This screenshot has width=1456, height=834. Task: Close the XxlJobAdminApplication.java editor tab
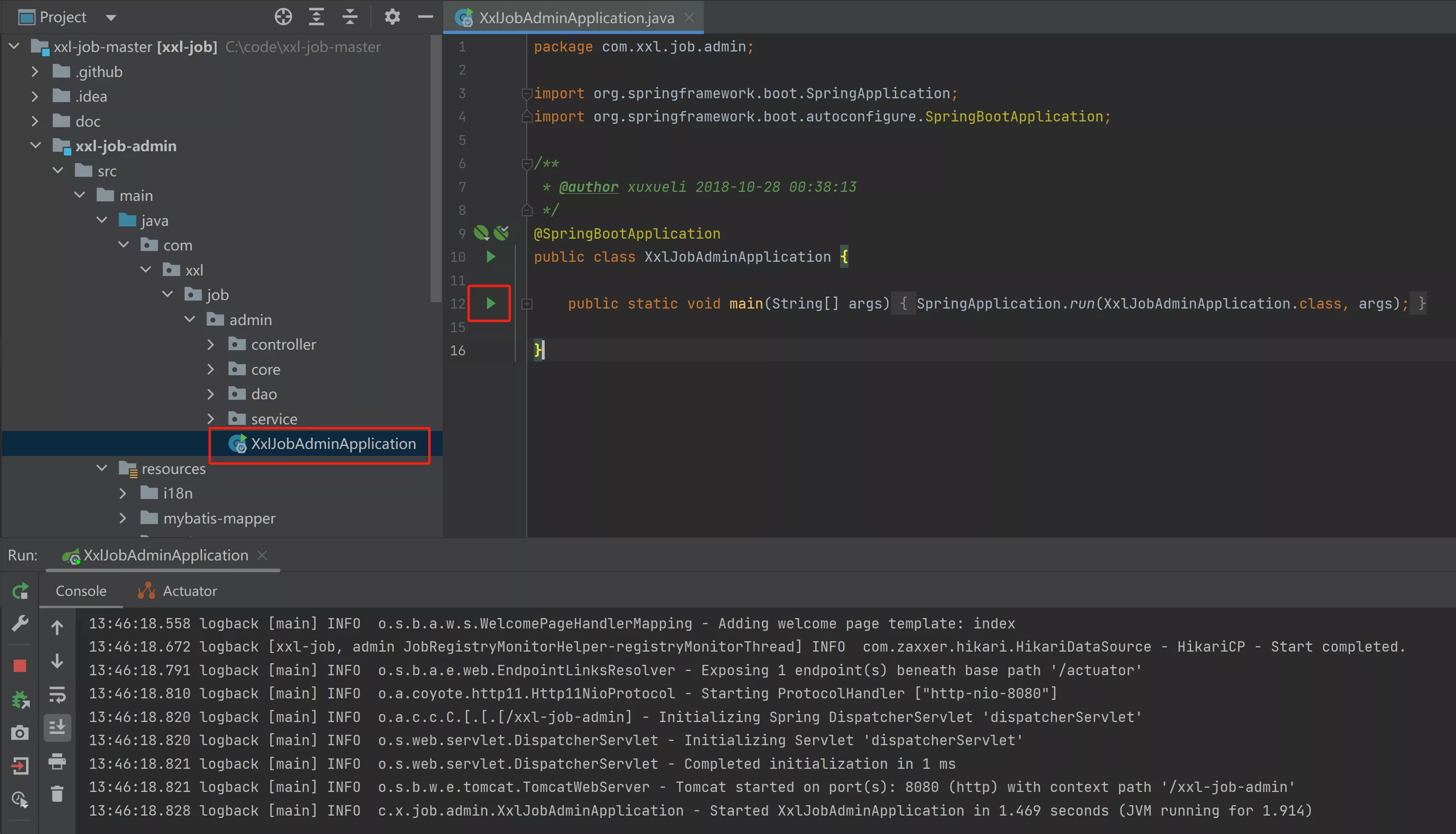click(689, 18)
